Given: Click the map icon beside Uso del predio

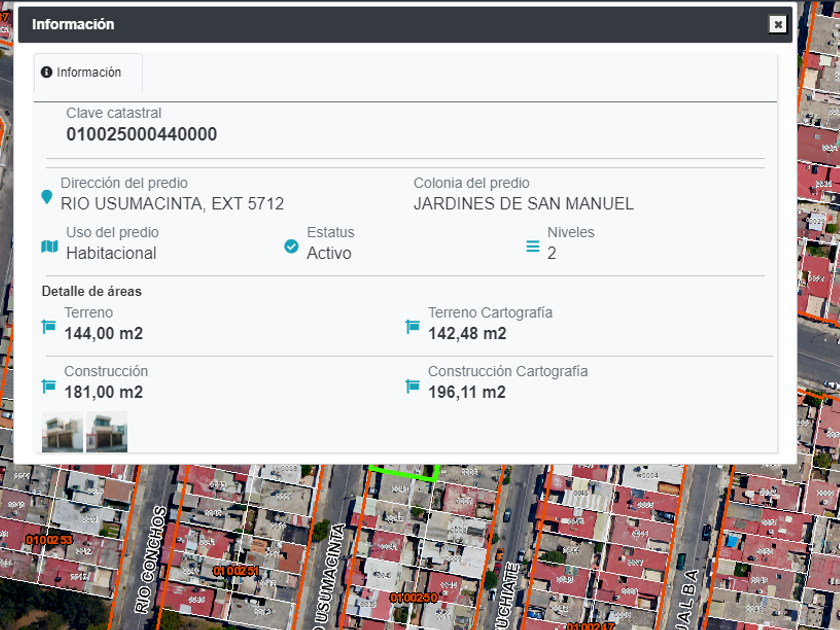Looking at the screenshot, I should pyautogui.click(x=49, y=246).
